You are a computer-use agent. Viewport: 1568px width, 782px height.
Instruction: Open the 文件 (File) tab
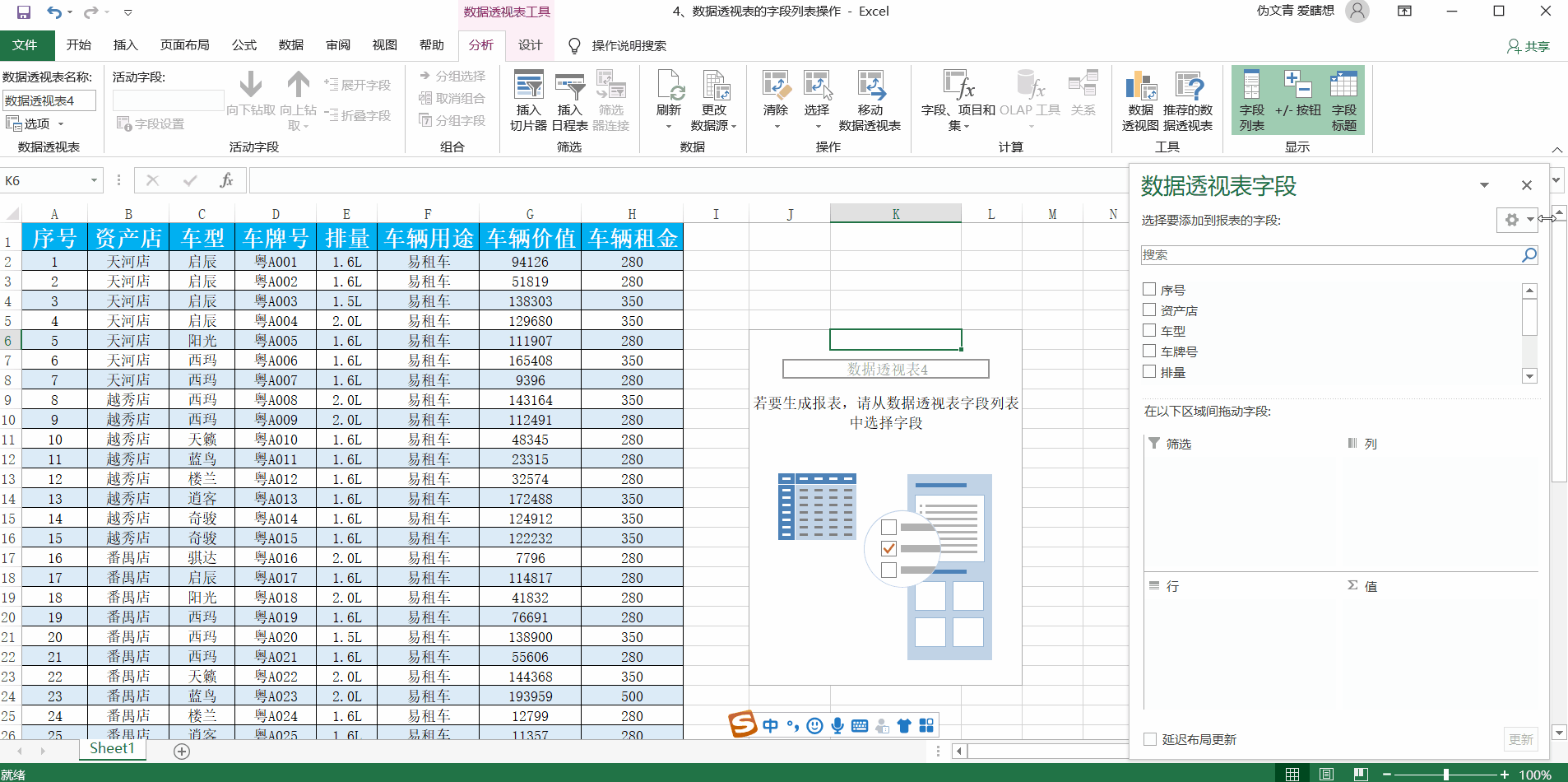(x=26, y=45)
